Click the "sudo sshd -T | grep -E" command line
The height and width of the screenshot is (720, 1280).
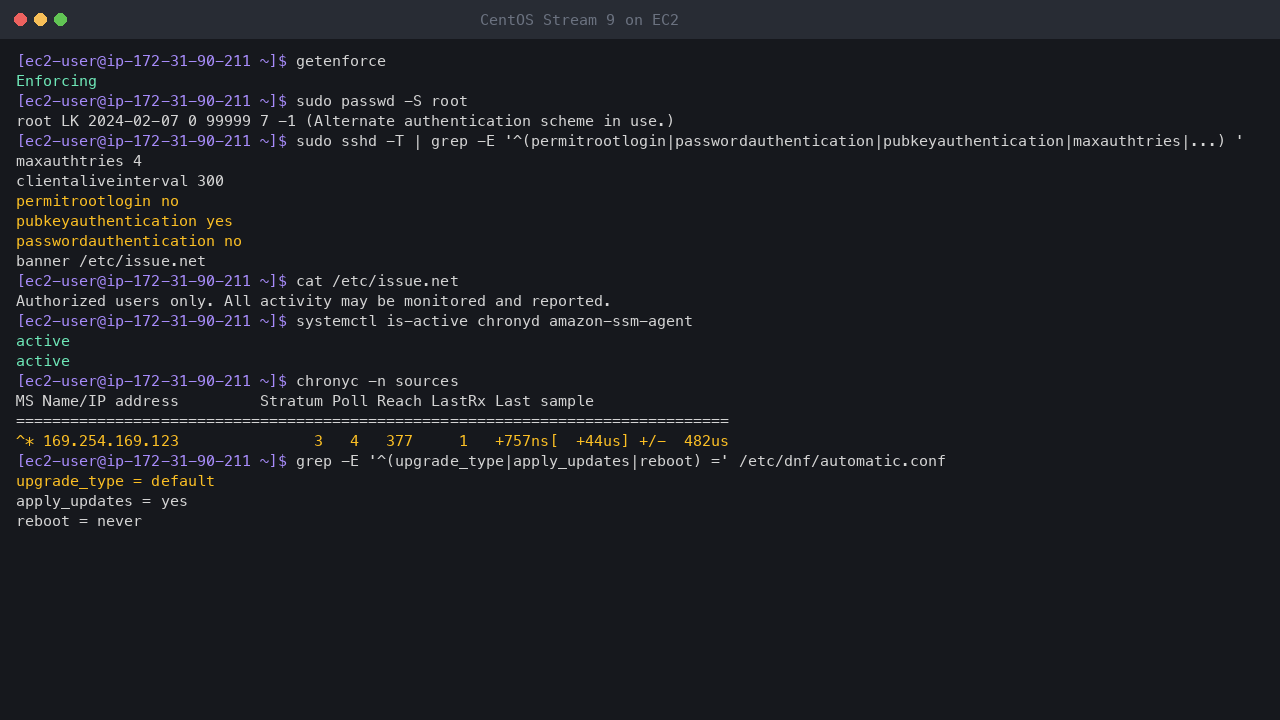tap(770, 141)
